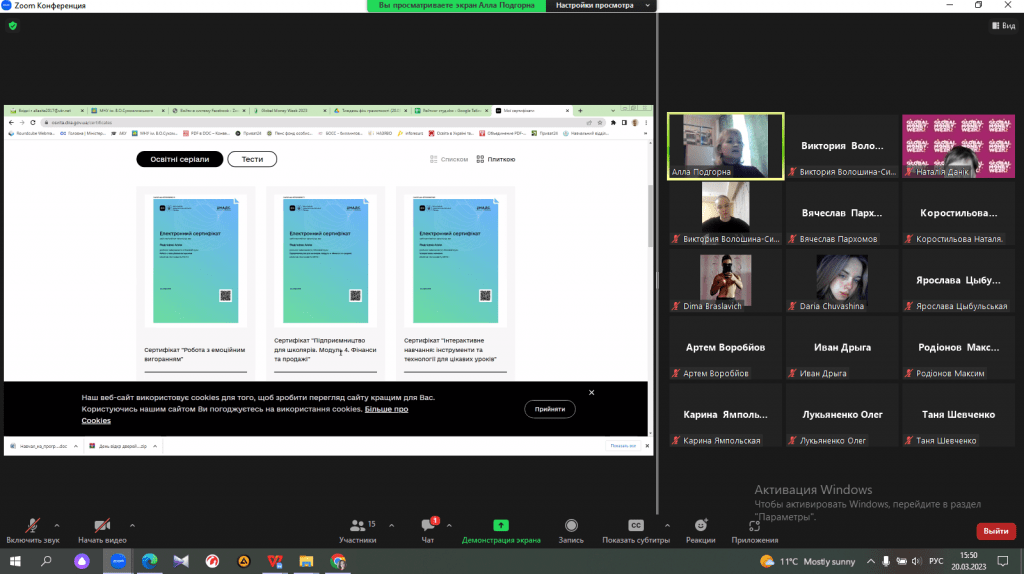Screen dimensions: 1024x574
Task: Open the Реакции reactions icon
Action: tap(701, 525)
